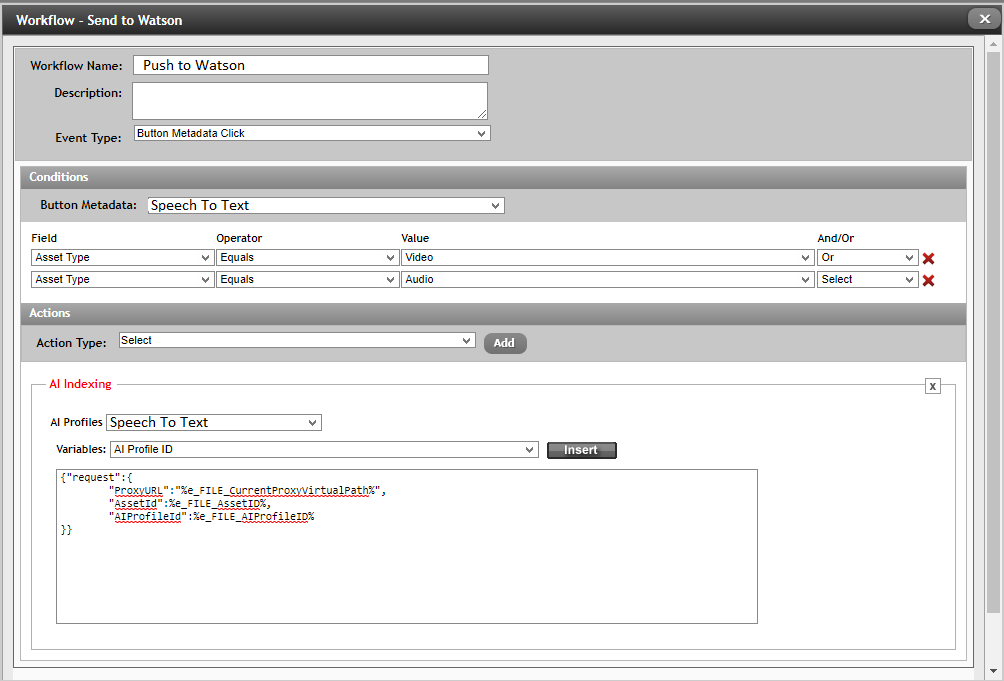Click the Field column header
The width and height of the screenshot is (1004, 681).
[x=44, y=238]
